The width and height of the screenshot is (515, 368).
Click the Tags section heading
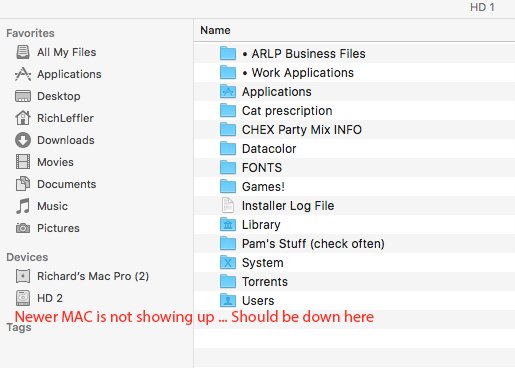19,328
